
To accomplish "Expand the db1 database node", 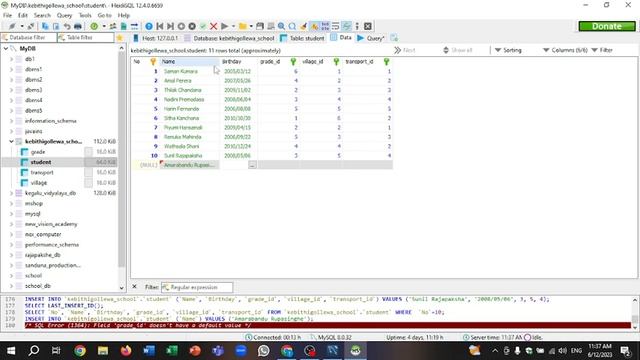I will [x=11, y=59].
